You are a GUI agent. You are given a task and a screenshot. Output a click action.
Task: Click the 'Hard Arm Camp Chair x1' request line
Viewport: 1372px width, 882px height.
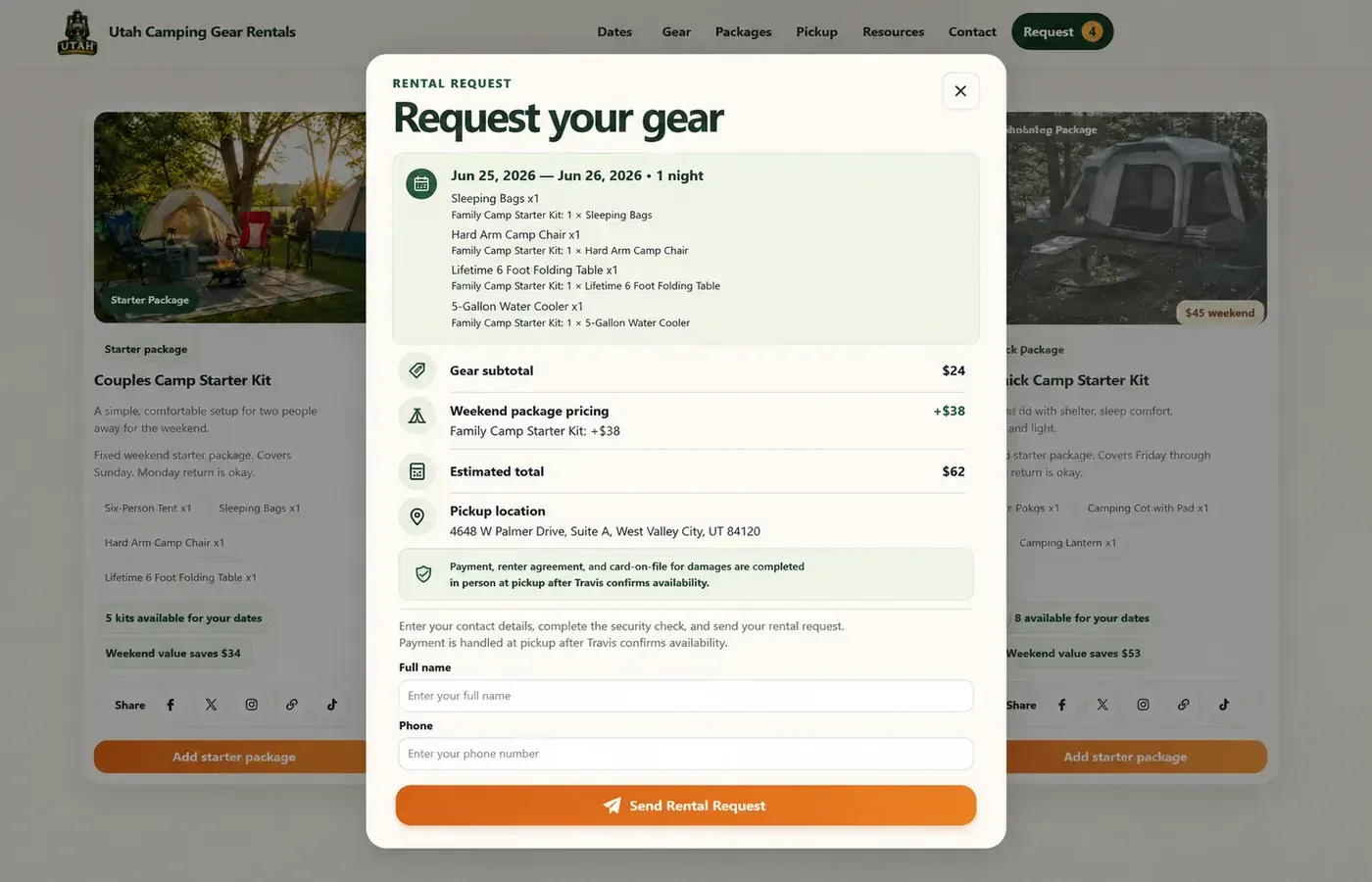pyautogui.click(x=515, y=234)
